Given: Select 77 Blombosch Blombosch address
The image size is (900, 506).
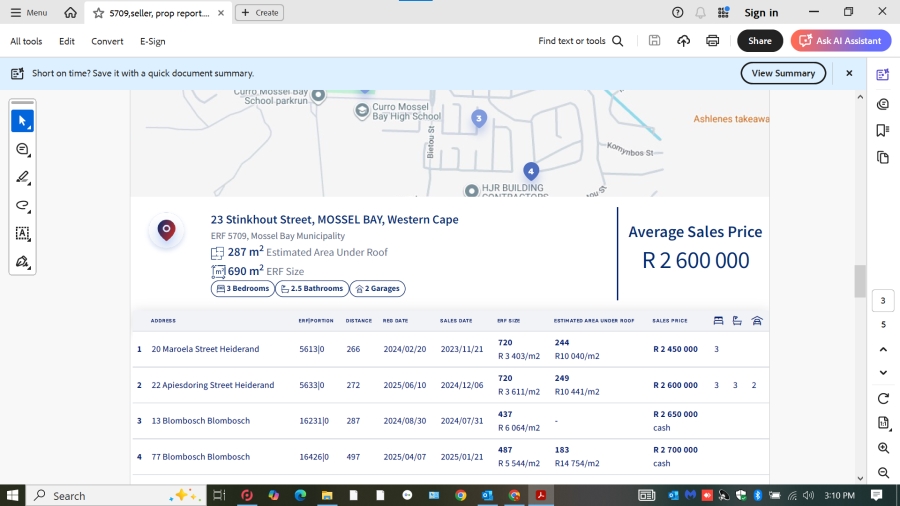Looking at the screenshot, I should [x=200, y=457].
